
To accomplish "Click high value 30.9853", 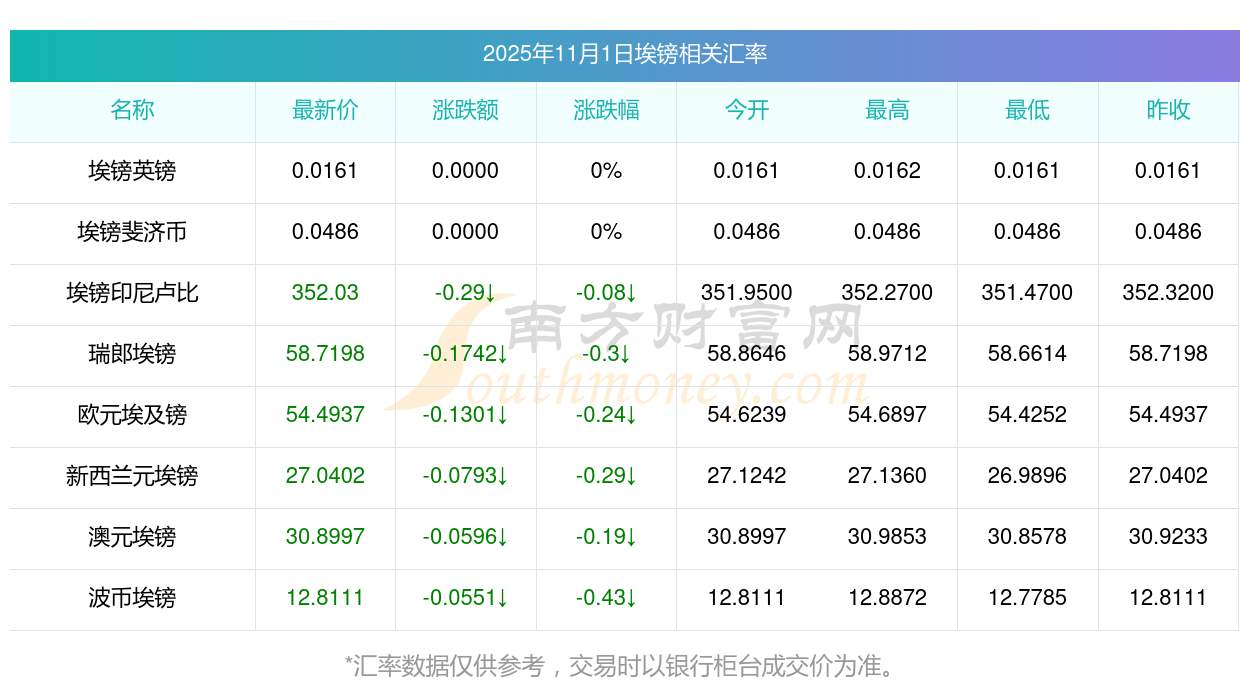I will coord(887,537).
